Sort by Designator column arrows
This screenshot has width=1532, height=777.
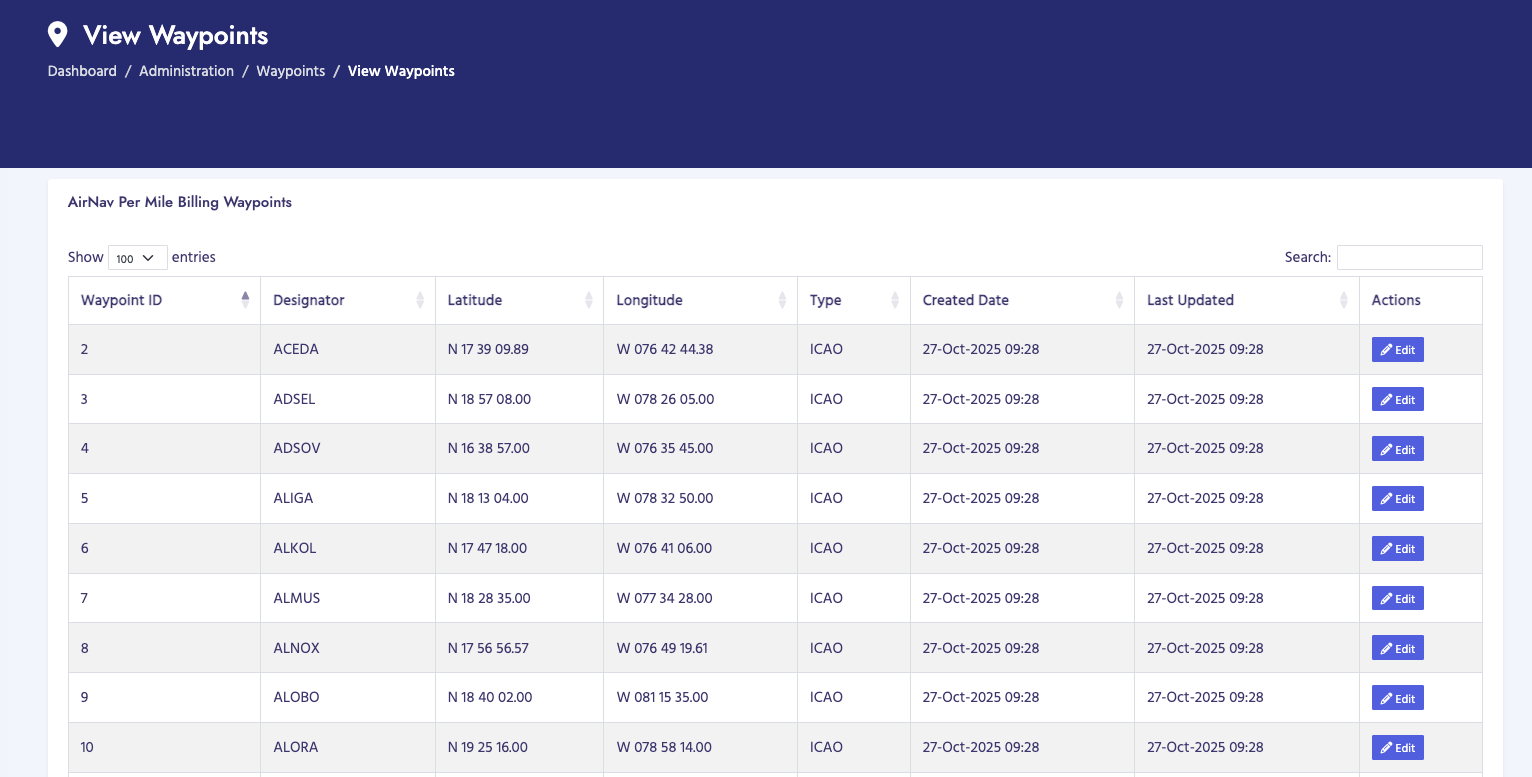pos(419,300)
